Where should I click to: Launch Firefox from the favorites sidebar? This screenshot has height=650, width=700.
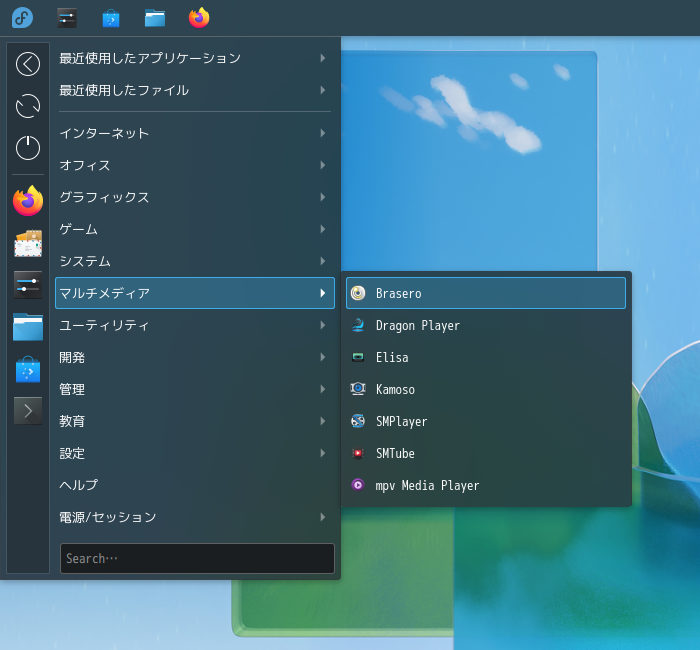(28, 201)
